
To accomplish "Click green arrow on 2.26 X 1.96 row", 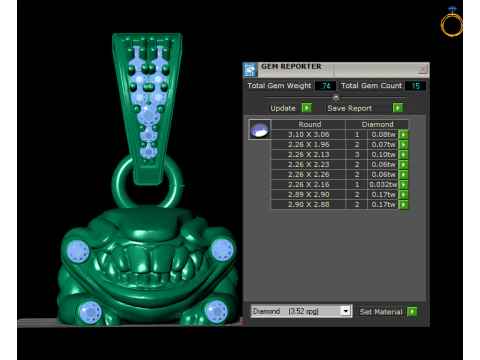I will (403, 144).
